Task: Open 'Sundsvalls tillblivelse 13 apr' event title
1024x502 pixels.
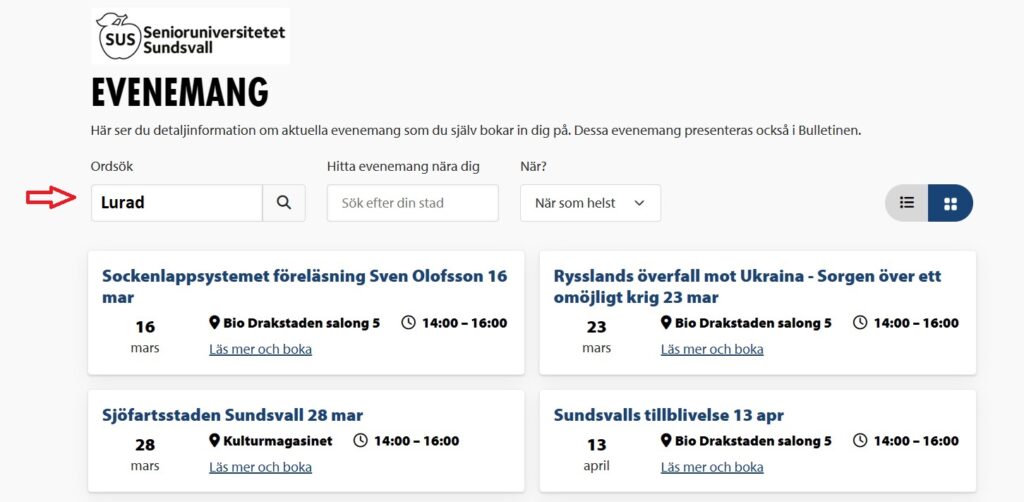Action: pyautogui.click(x=668, y=415)
